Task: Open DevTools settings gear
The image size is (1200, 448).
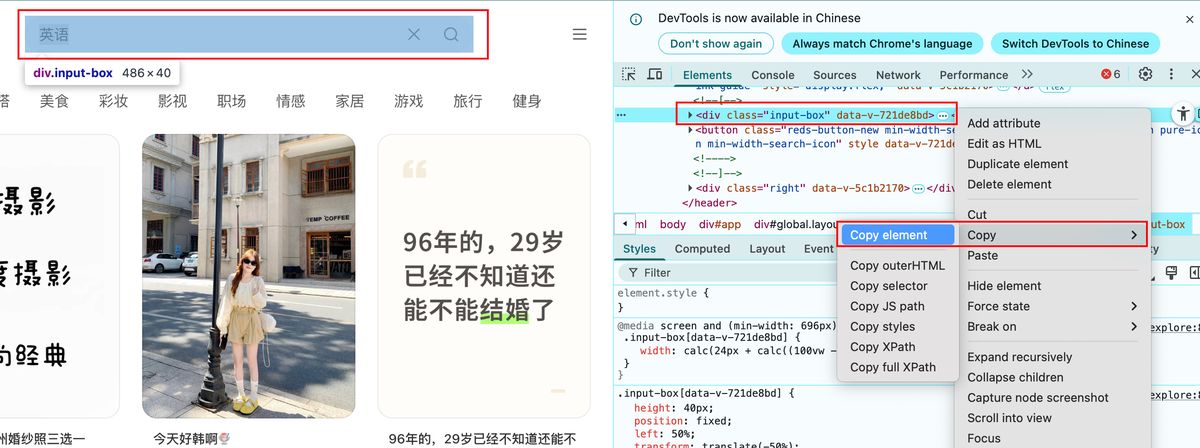Action: (1146, 74)
